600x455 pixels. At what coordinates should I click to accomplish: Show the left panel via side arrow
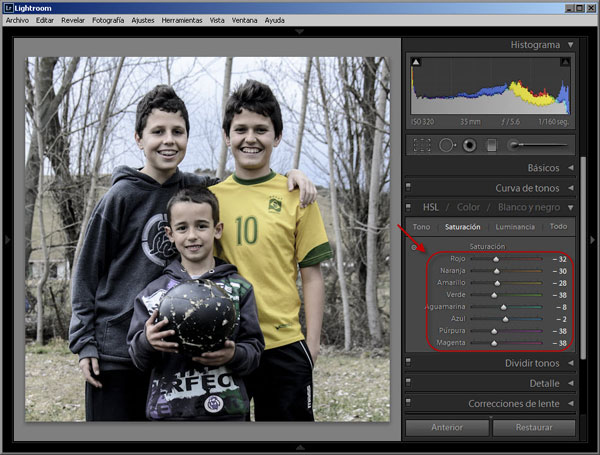pyautogui.click(x=7, y=240)
